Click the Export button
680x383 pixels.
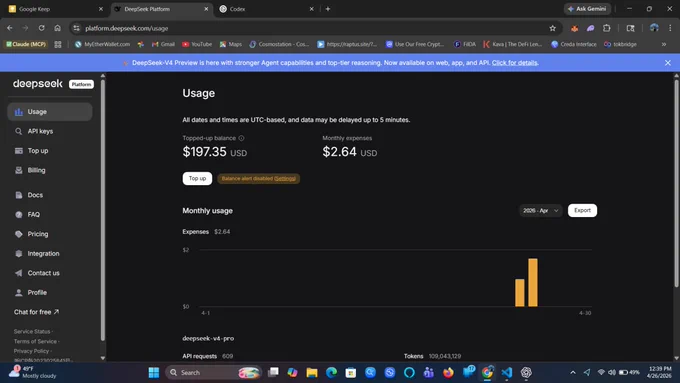point(582,210)
